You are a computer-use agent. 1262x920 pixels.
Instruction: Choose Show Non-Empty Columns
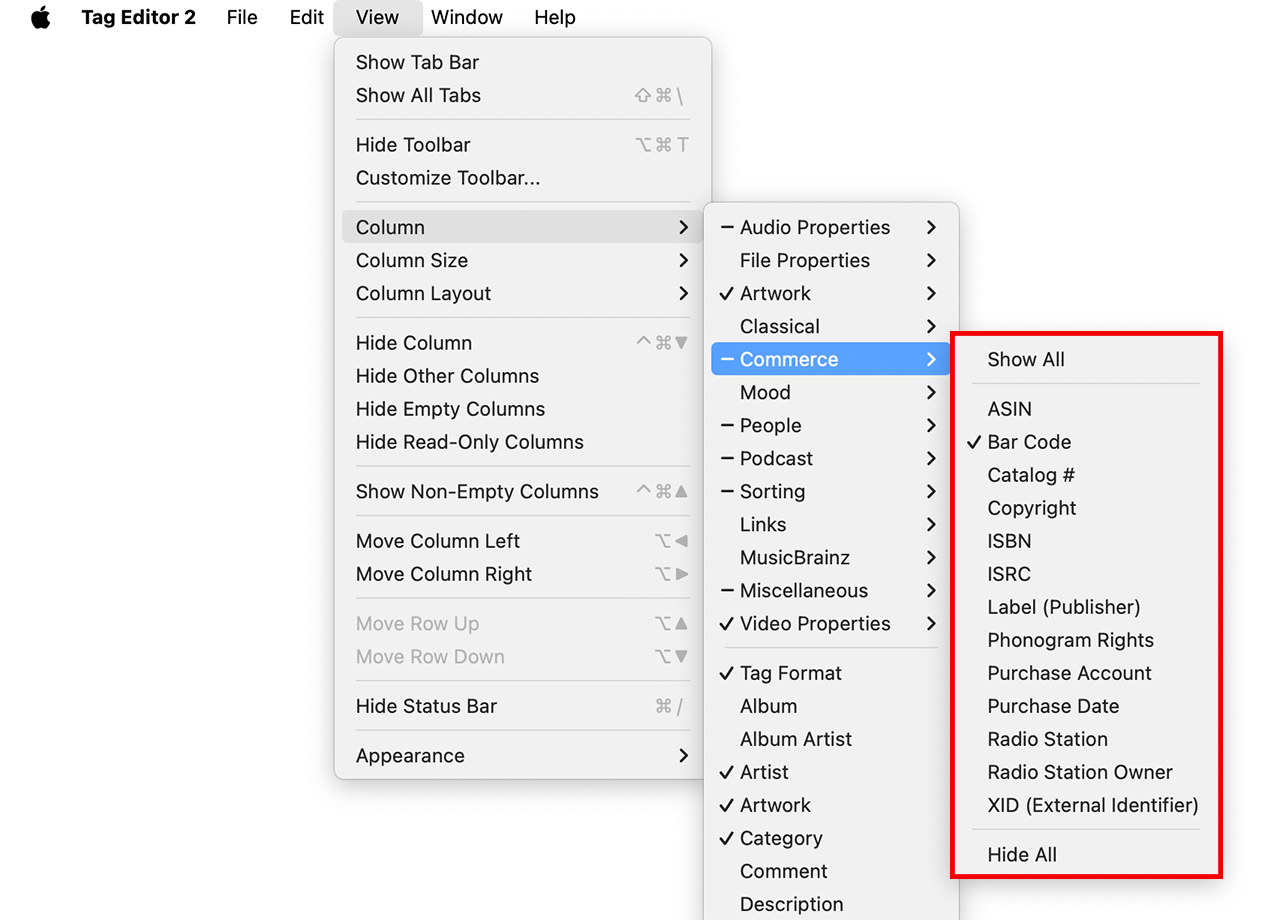coord(522,492)
